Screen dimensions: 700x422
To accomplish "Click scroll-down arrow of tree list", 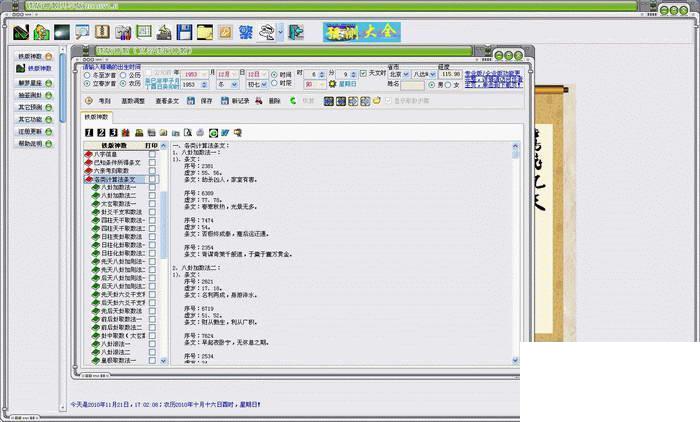I will (163, 361).
